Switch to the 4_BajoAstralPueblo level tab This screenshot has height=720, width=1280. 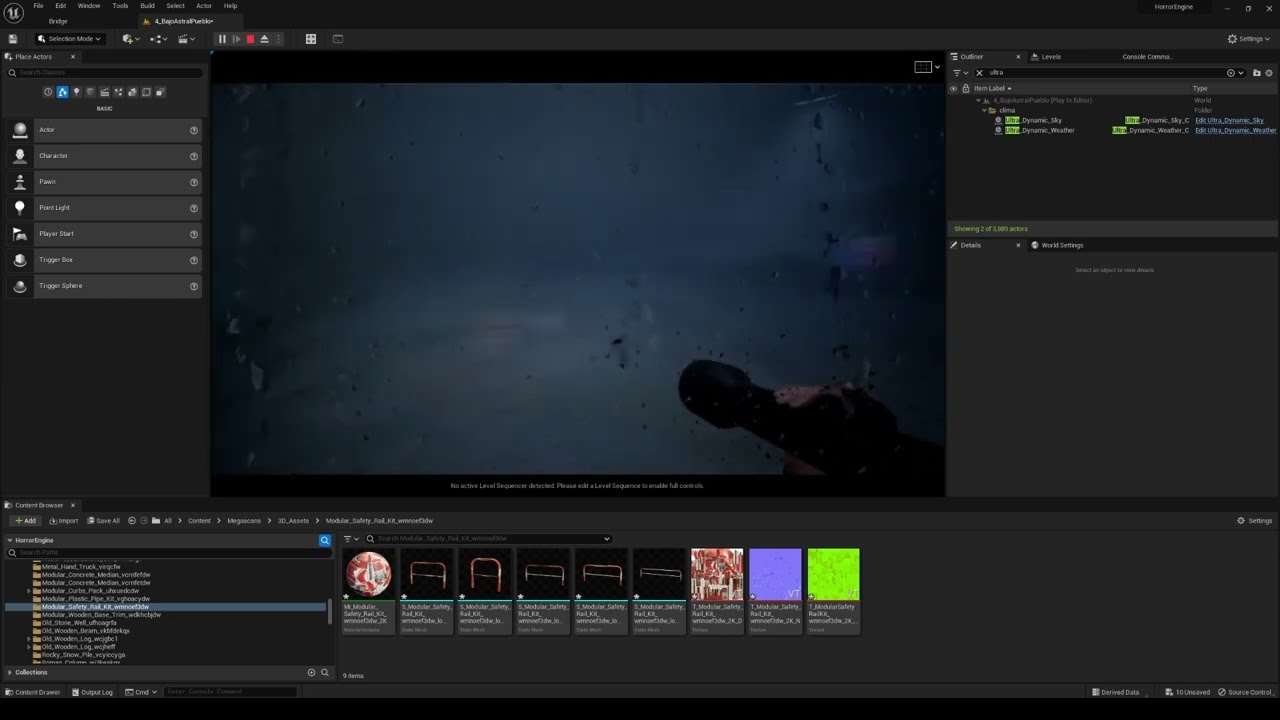click(x=183, y=21)
